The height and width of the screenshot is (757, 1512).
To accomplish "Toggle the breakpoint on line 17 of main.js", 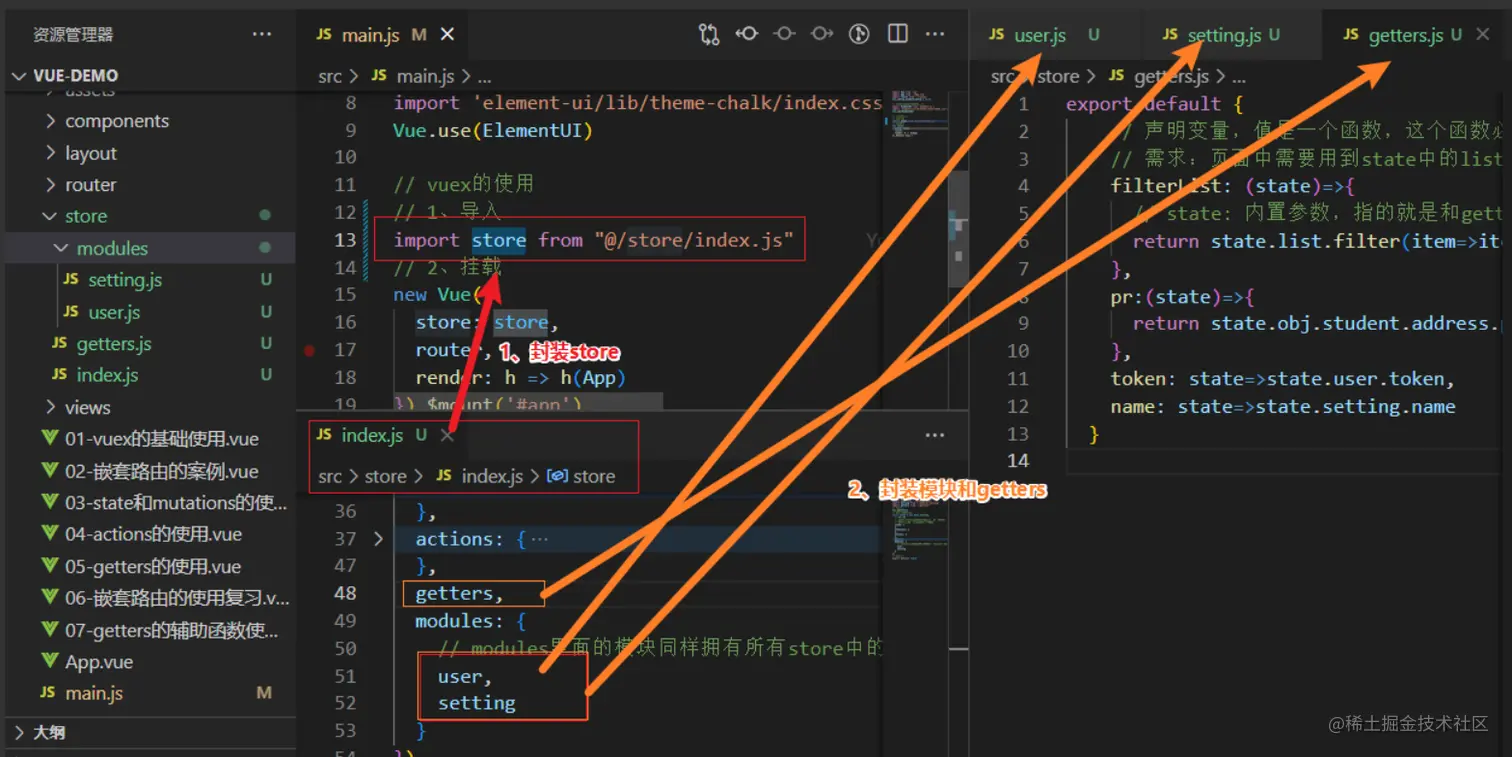I will 310,350.
